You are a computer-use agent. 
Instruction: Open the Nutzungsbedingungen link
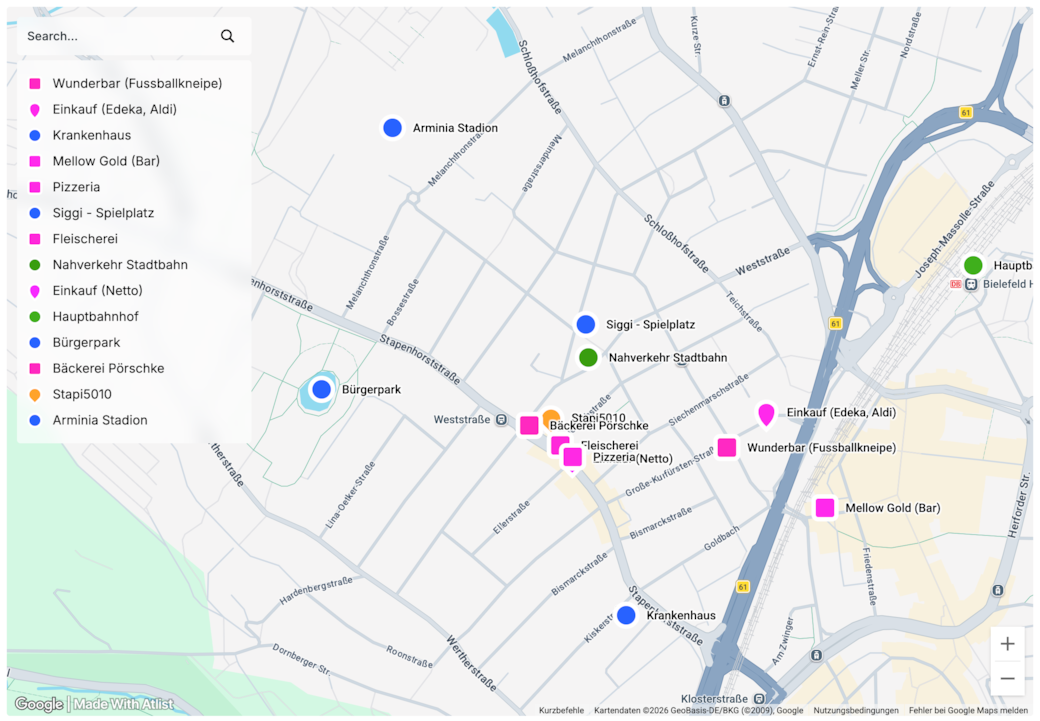(856, 710)
